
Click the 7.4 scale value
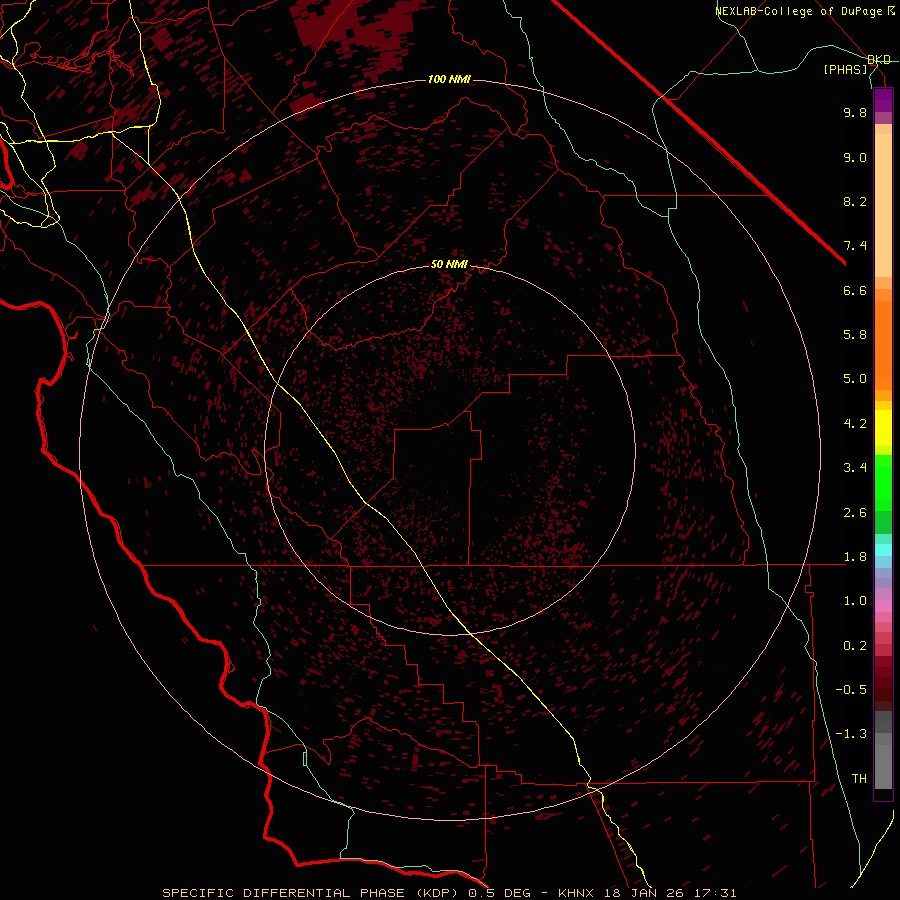[x=855, y=246]
